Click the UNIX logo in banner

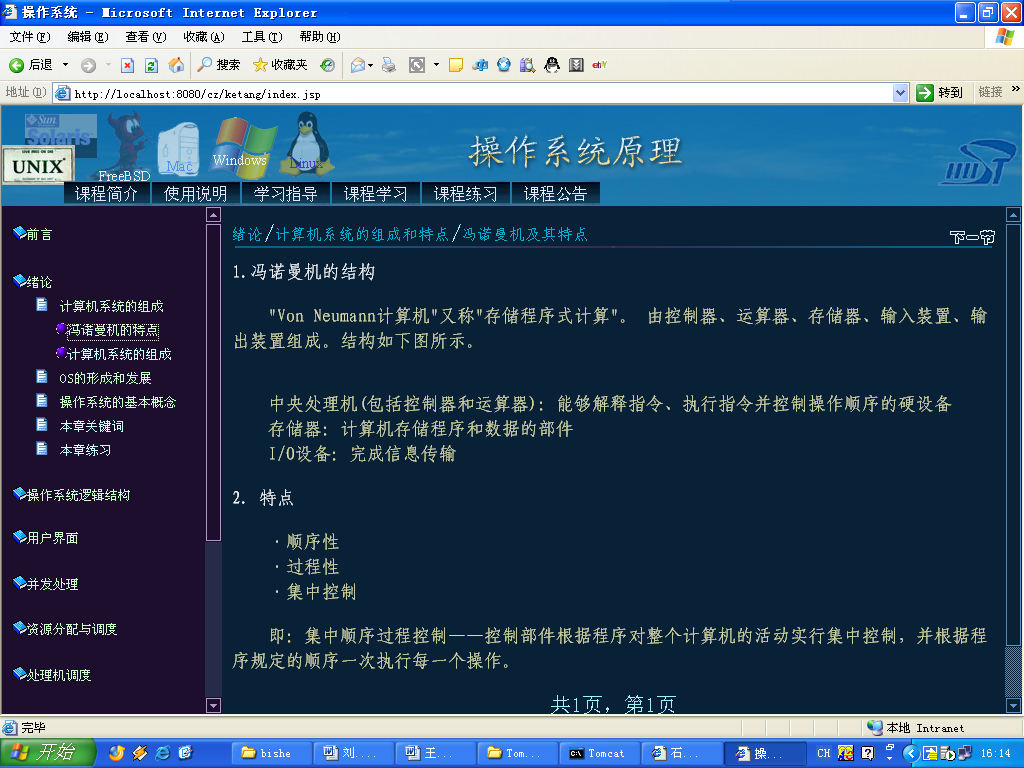(38, 165)
